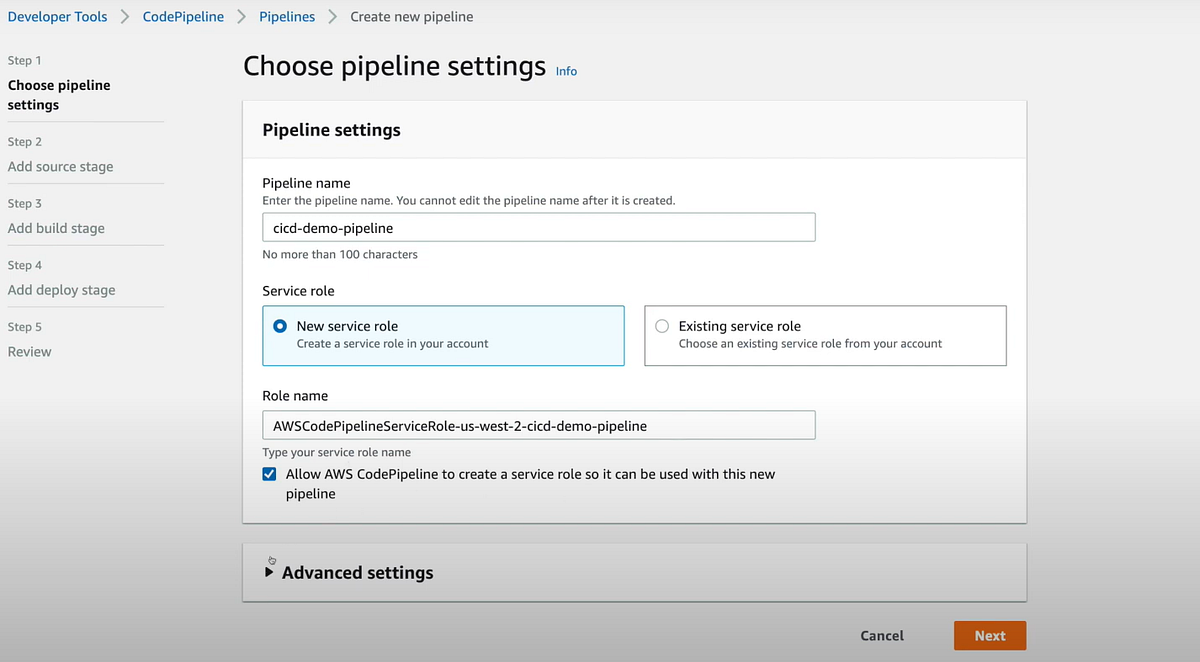Screen dimensions: 1200x662
Task: Click the Create new pipeline breadcrumb text
Action: point(412,17)
